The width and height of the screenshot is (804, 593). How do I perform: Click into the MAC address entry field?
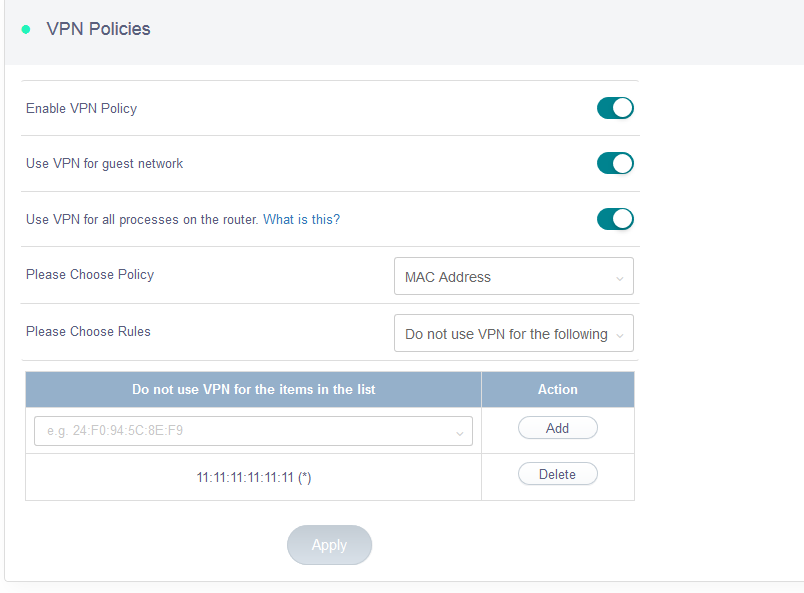pos(240,431)
